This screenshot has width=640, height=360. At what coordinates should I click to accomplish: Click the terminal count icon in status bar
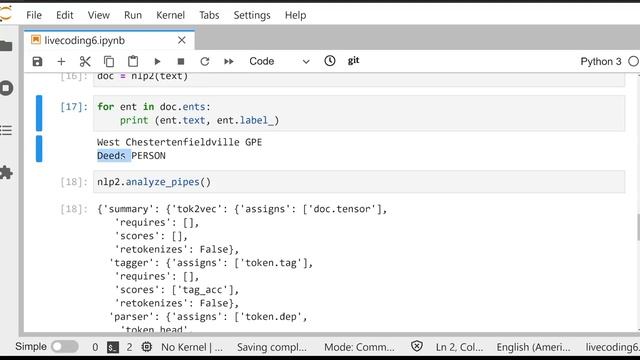[x=113, y=347]
